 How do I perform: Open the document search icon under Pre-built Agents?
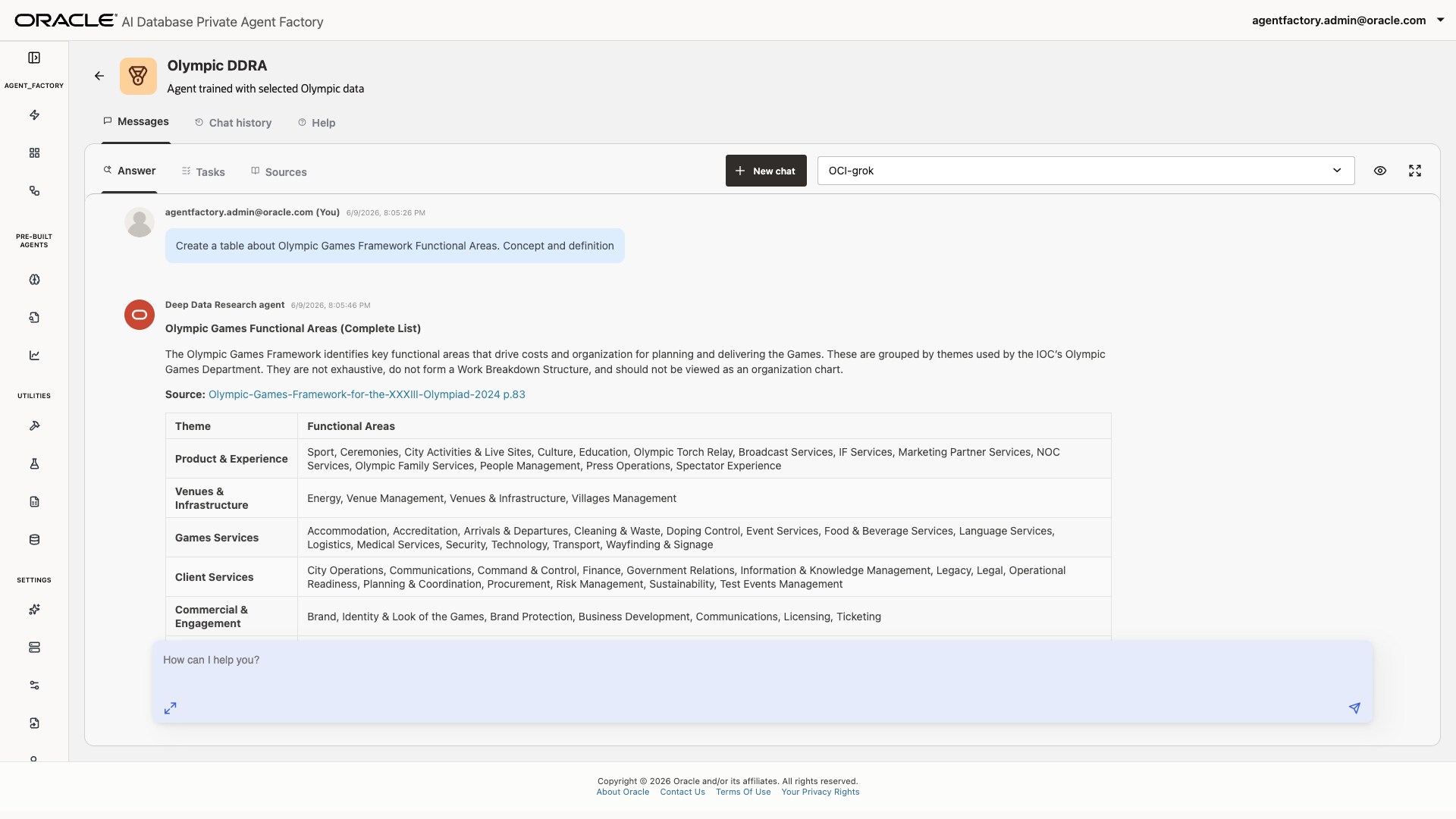pos(34,318)
